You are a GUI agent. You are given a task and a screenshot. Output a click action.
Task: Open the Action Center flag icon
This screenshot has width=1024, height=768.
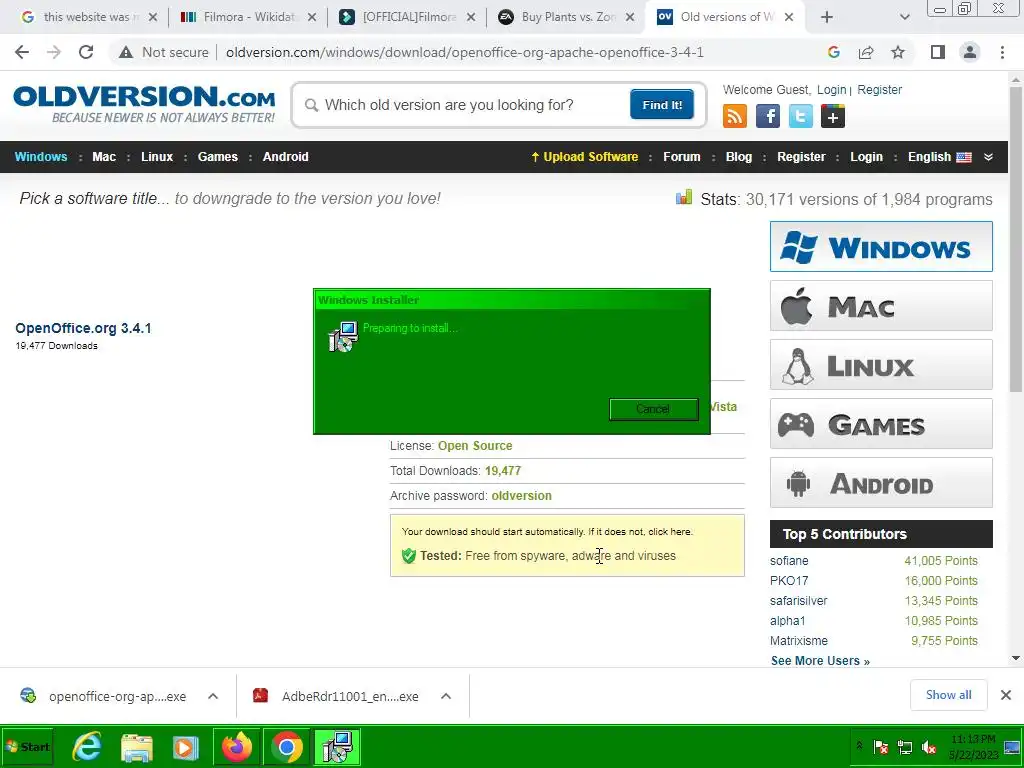point(880,746)
